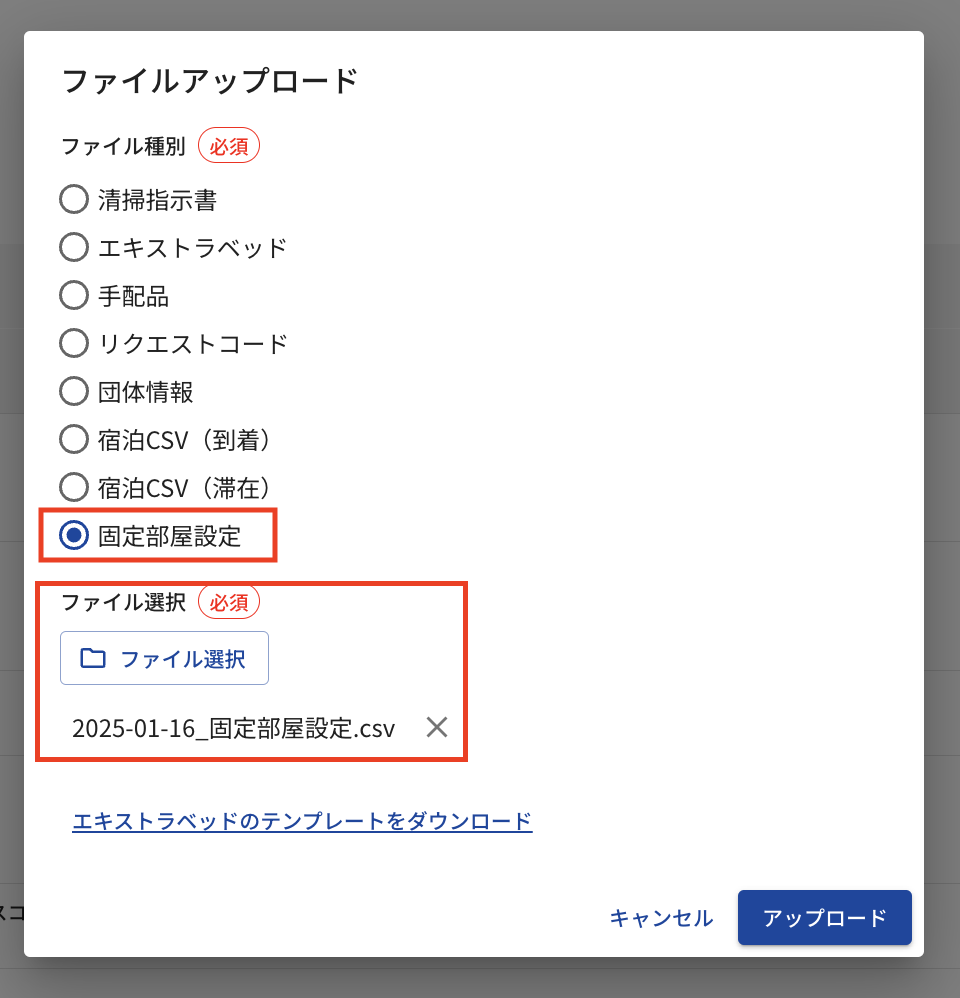Click the 必須 badge beside the ファイル選択 heading
The image size is (960, 998).
[229, 602]
